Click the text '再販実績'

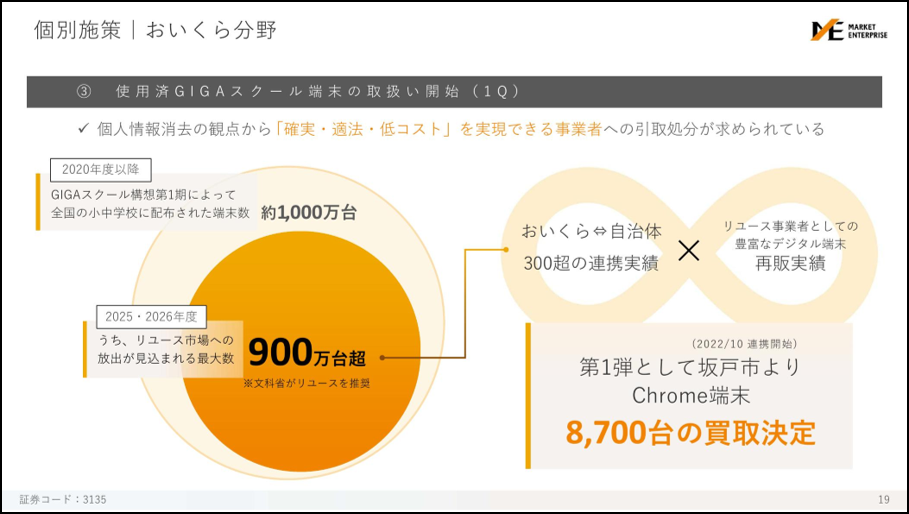pos(790,264)
